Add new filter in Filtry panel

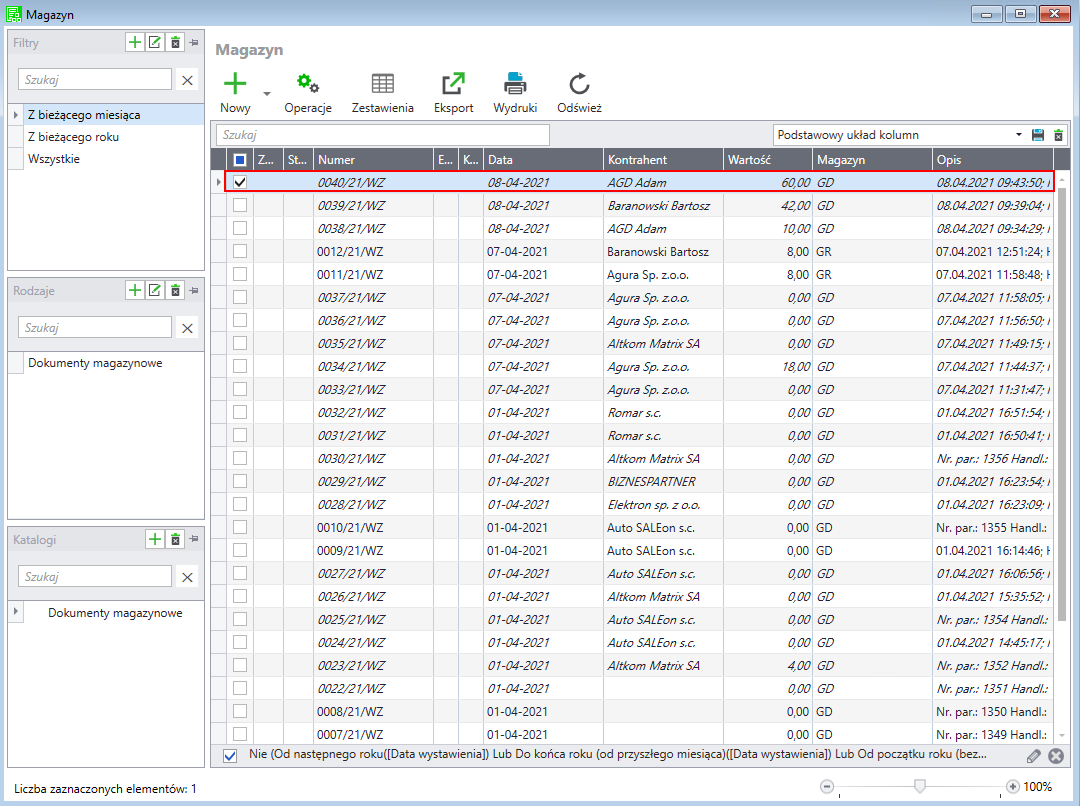[x=134, y=42]
